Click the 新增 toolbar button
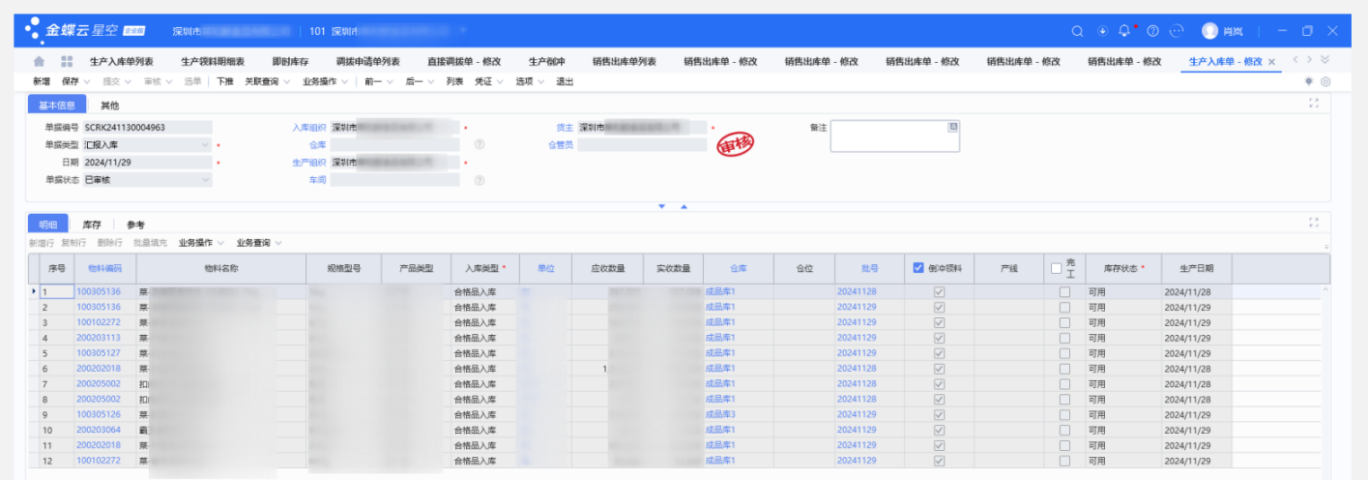The image size is (1368, 481). pos(41,82)
